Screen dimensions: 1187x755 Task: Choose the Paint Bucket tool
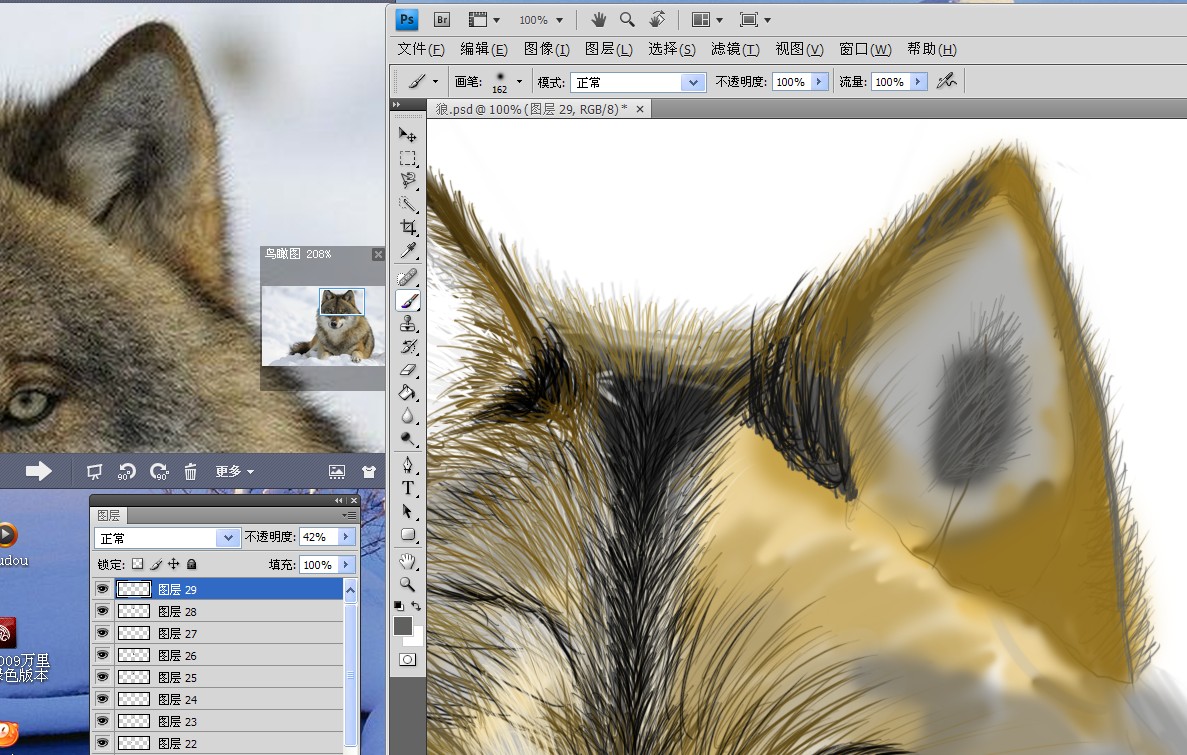point(408,393)
